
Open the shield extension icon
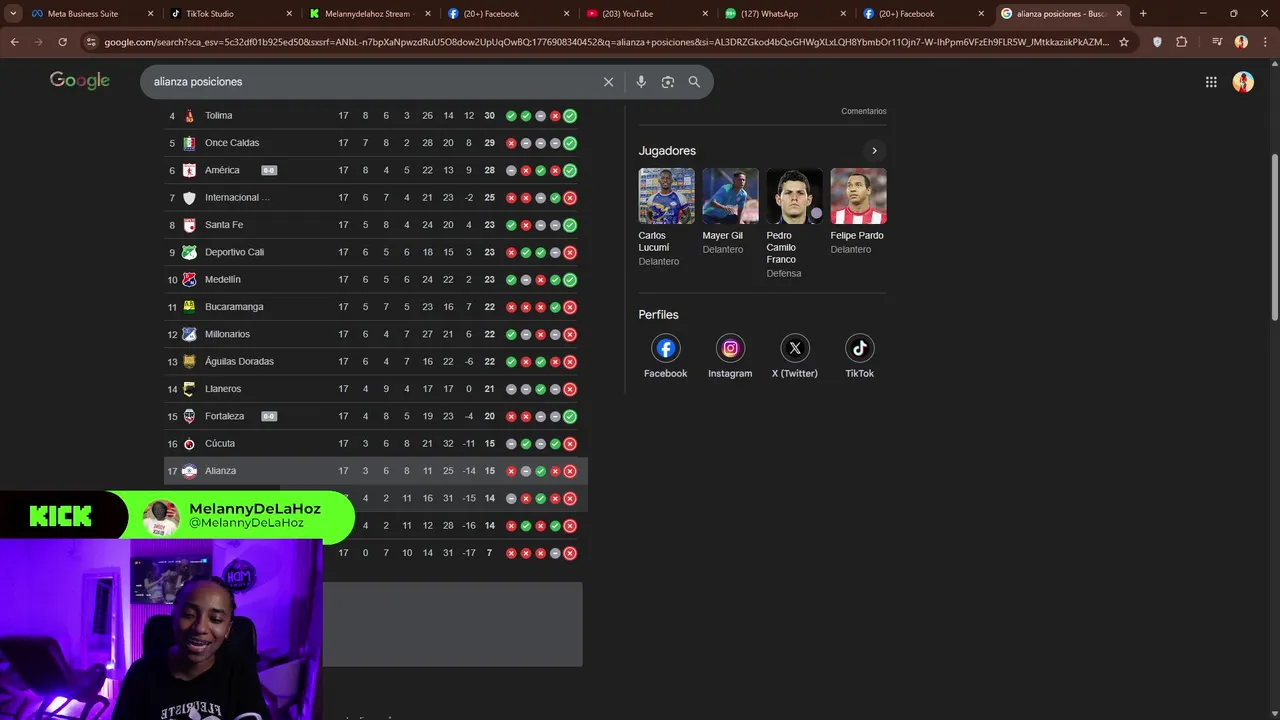(x=1157, y=42)
